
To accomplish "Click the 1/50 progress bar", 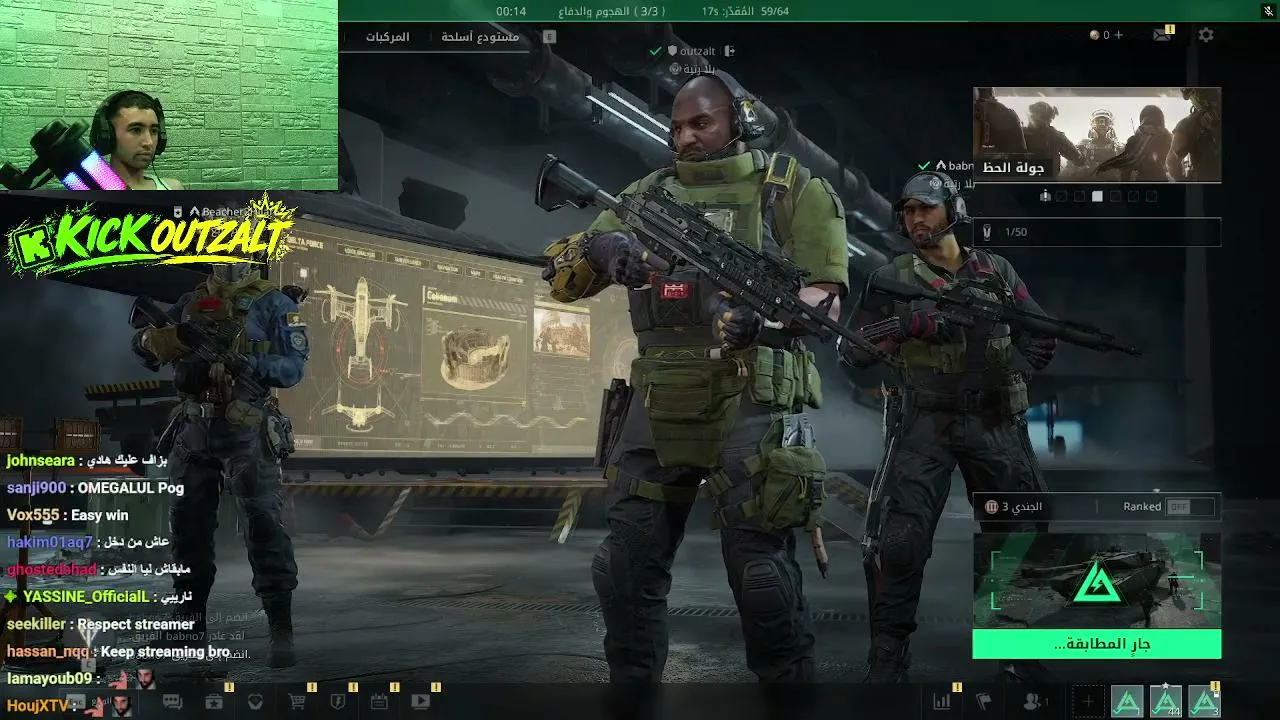I will pyautogui.click(x=1097, y=232).
